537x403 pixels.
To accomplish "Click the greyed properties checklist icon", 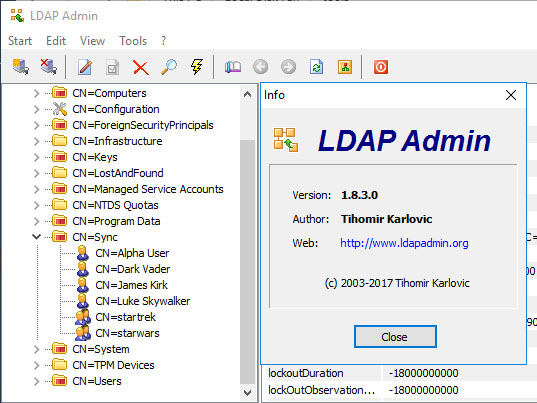I will 113,67.
